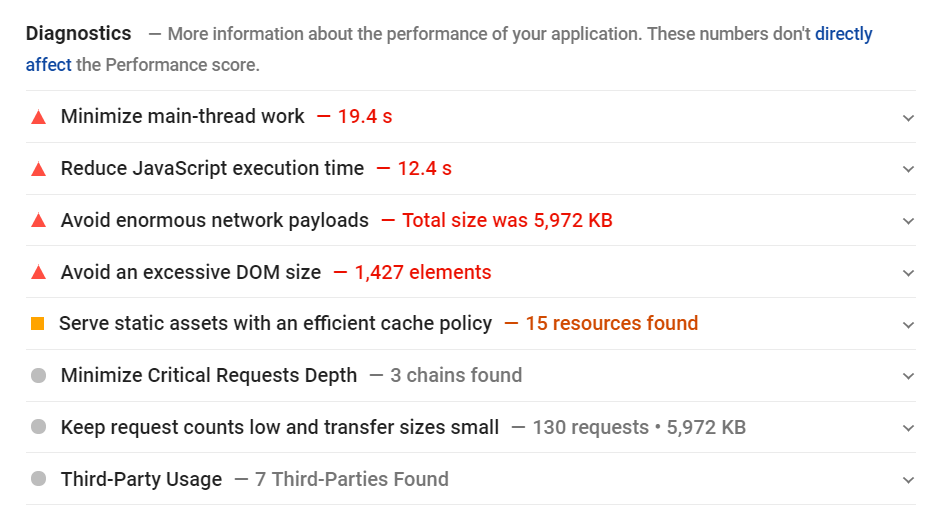Click gray circle beside Critical Requests Depth
944x520 pixels.
coord(39,376)
